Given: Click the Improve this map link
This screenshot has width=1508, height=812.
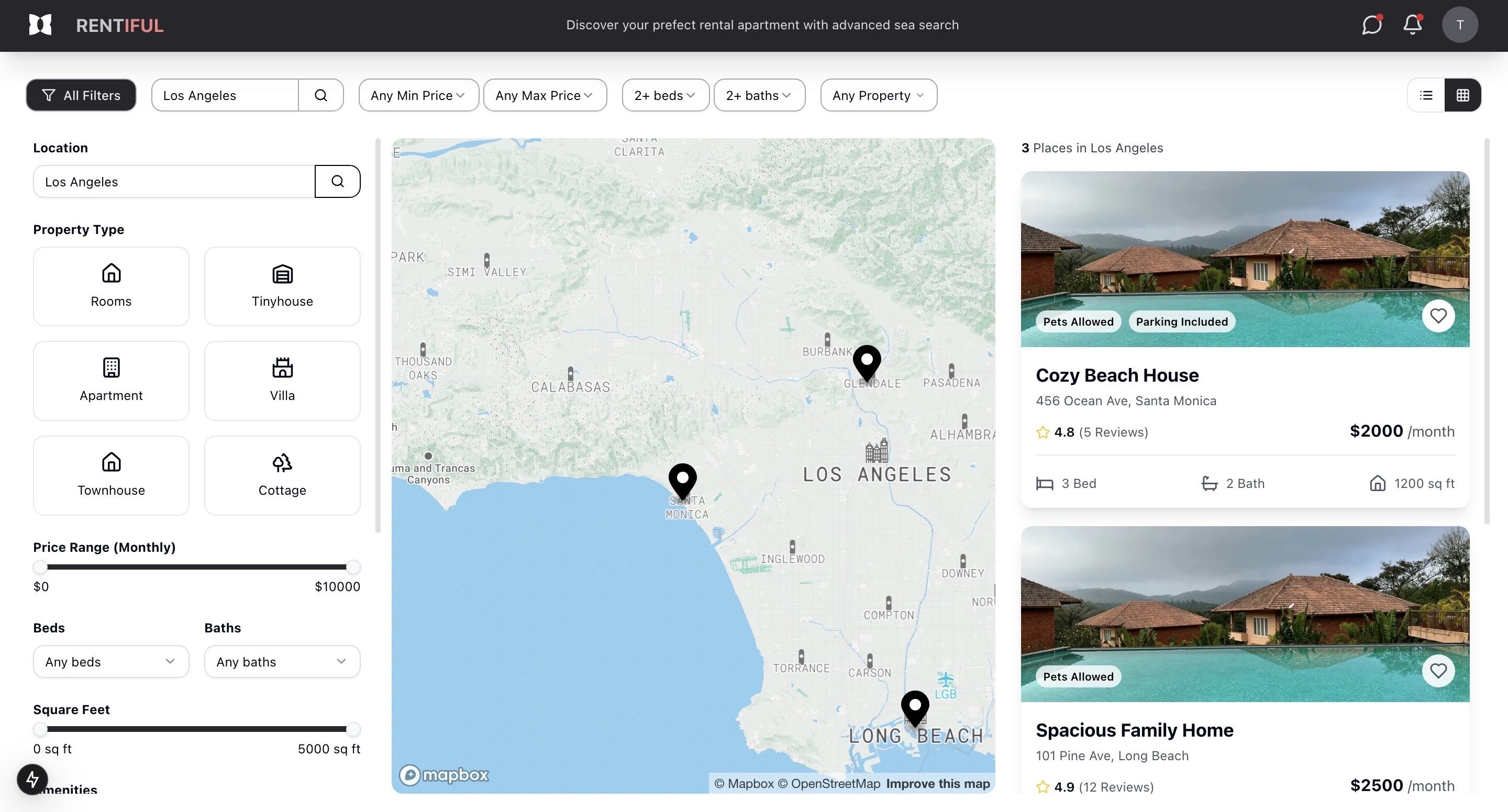Looking at the screenshot, I should [x=938, y=783].
